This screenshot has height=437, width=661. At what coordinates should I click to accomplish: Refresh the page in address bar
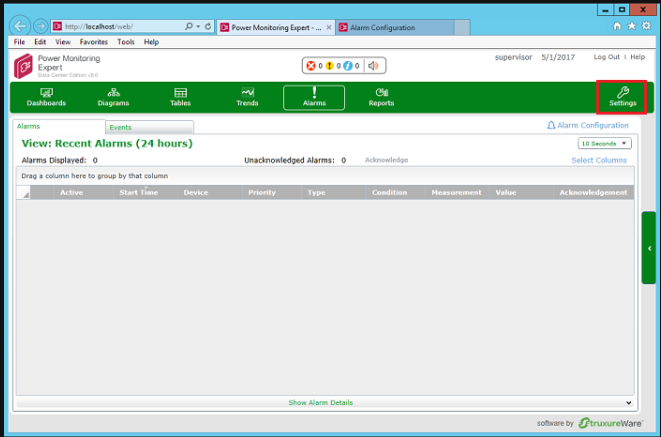pos(208,26)
